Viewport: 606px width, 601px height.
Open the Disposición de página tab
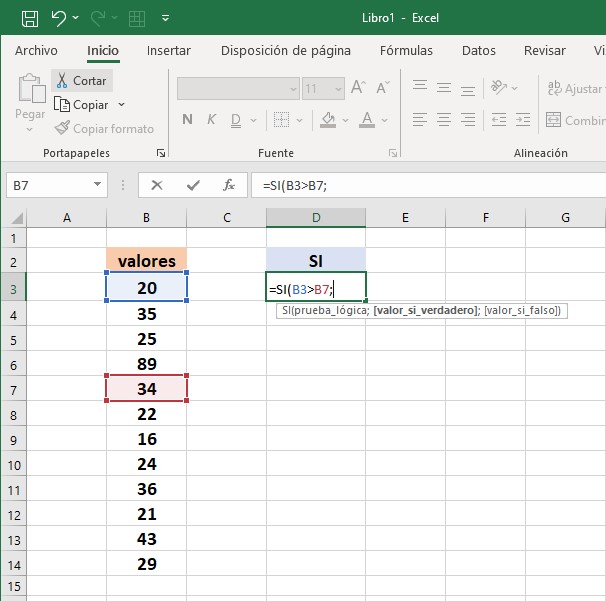pyautogui.click(x=286, y=51)
